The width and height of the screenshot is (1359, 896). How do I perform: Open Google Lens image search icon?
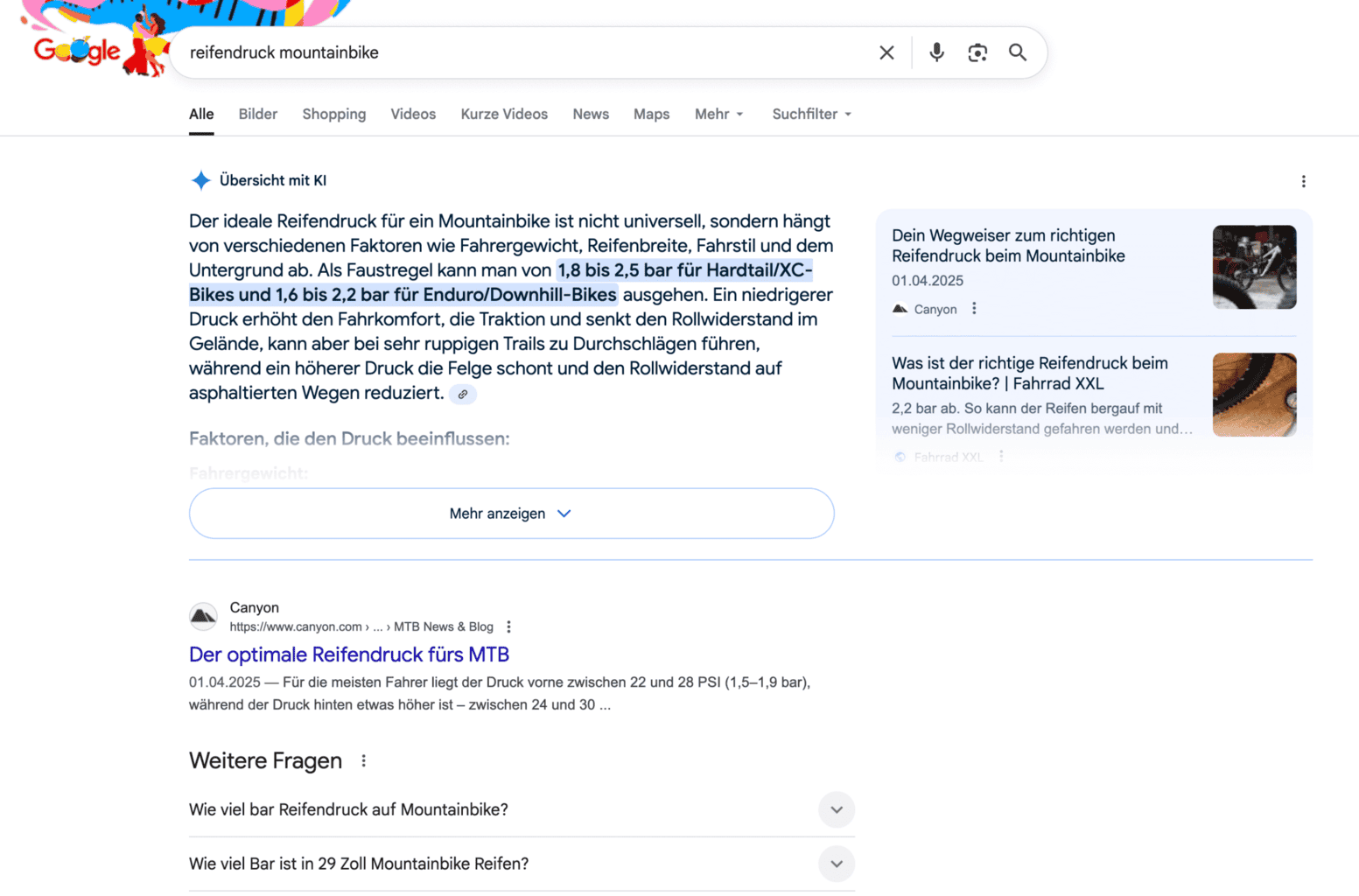pos(977,52)
